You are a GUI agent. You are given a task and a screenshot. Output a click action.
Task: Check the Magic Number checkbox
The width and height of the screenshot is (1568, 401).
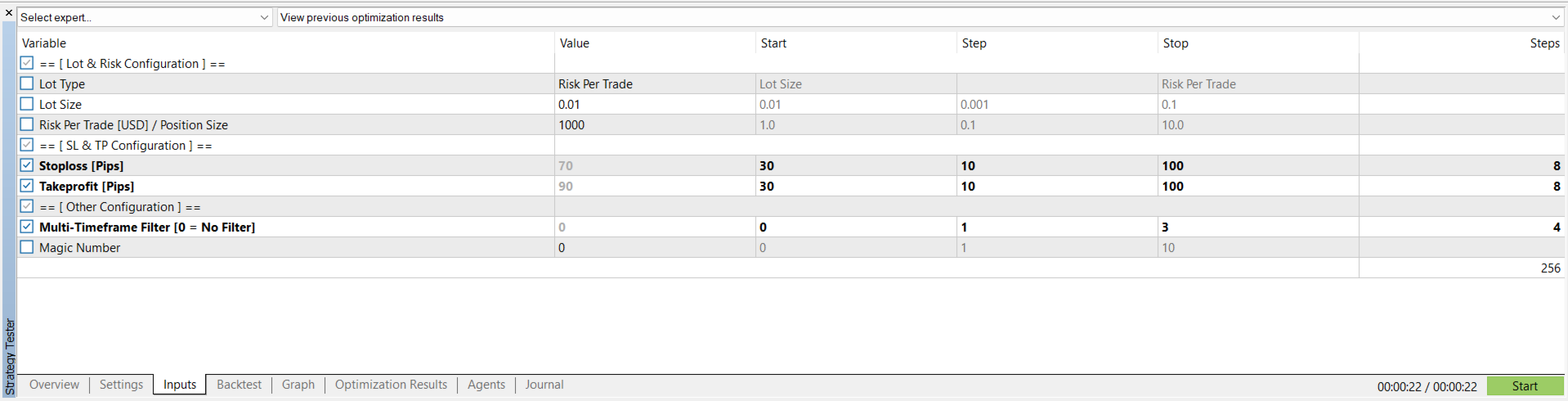coord(27,247)
